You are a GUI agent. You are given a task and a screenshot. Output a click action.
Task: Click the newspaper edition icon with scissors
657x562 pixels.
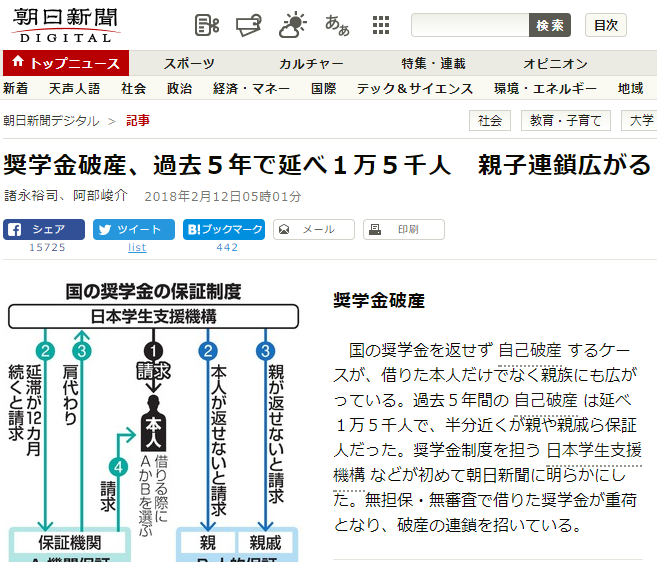coord(207,25)
